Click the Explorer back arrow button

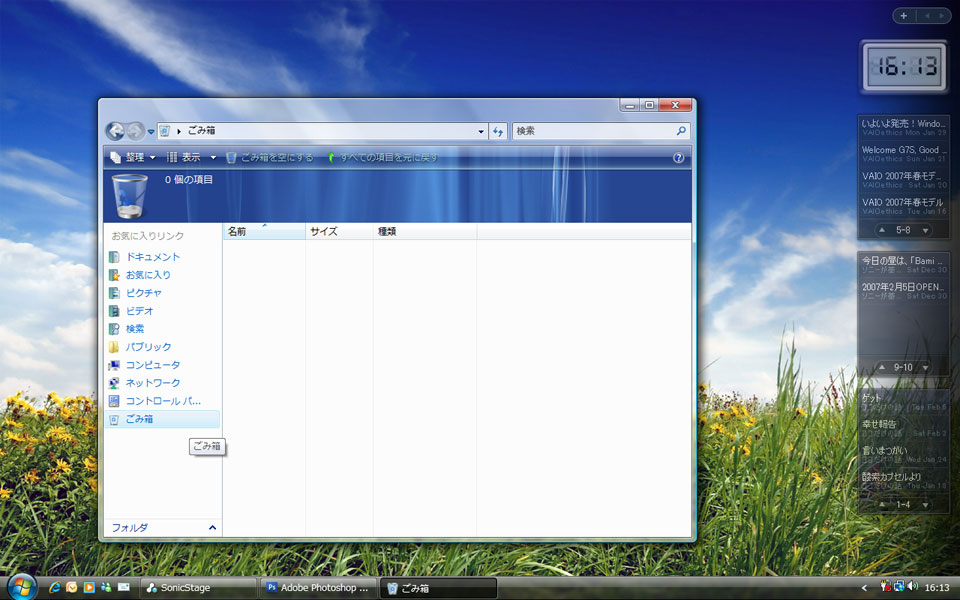tap(115, 131)
